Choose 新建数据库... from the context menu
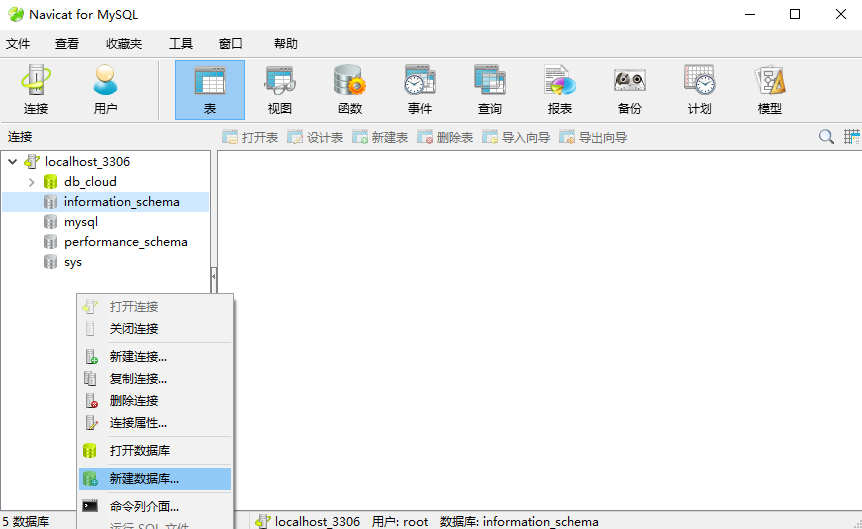 (155, 478)
